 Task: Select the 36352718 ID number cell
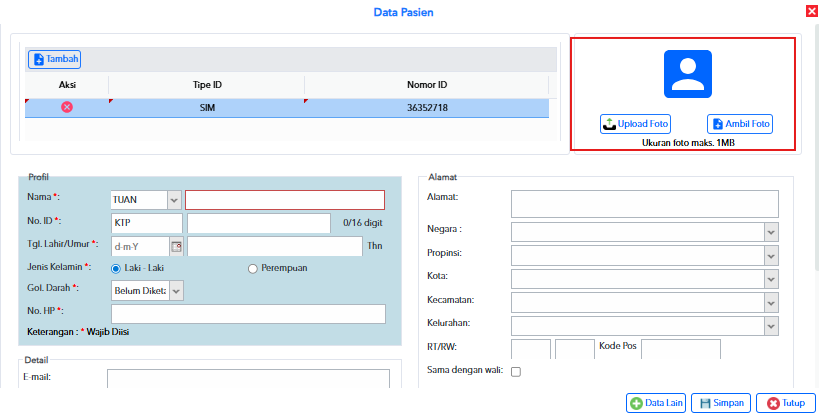click(x=427, y=108)
